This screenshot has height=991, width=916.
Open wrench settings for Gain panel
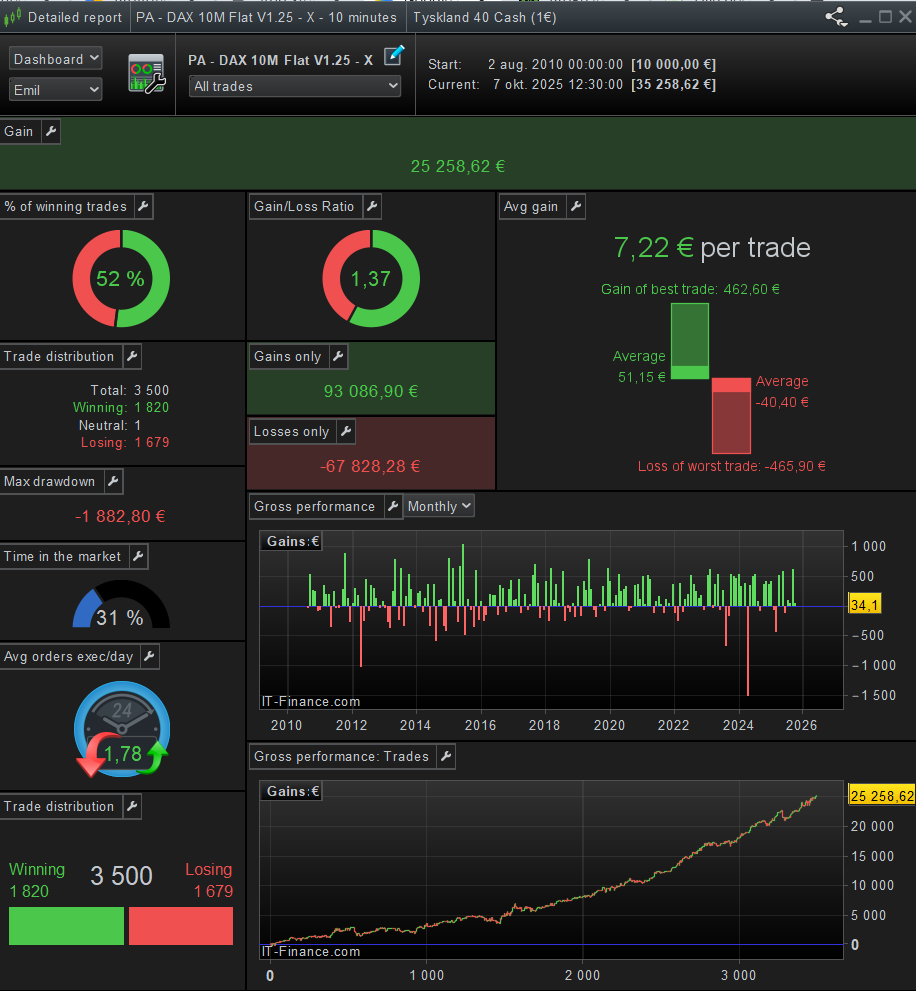coord(50,131)
